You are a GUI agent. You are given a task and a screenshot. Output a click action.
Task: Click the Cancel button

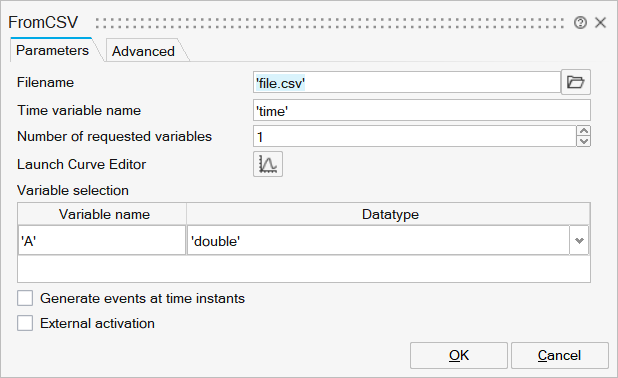(x=560, y=356)
